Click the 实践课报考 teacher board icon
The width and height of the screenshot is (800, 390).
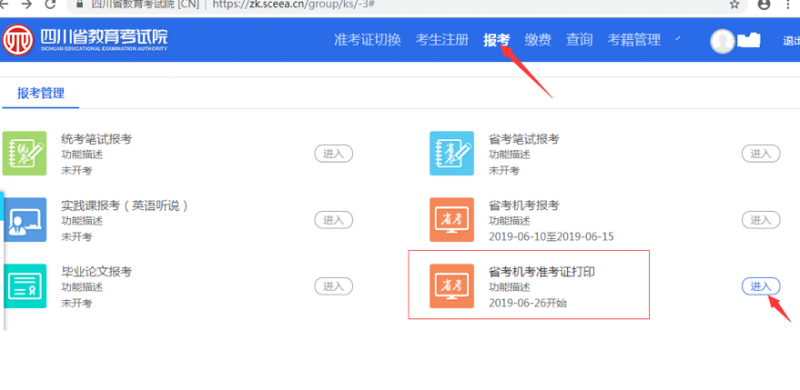click(x=24, y=220)
